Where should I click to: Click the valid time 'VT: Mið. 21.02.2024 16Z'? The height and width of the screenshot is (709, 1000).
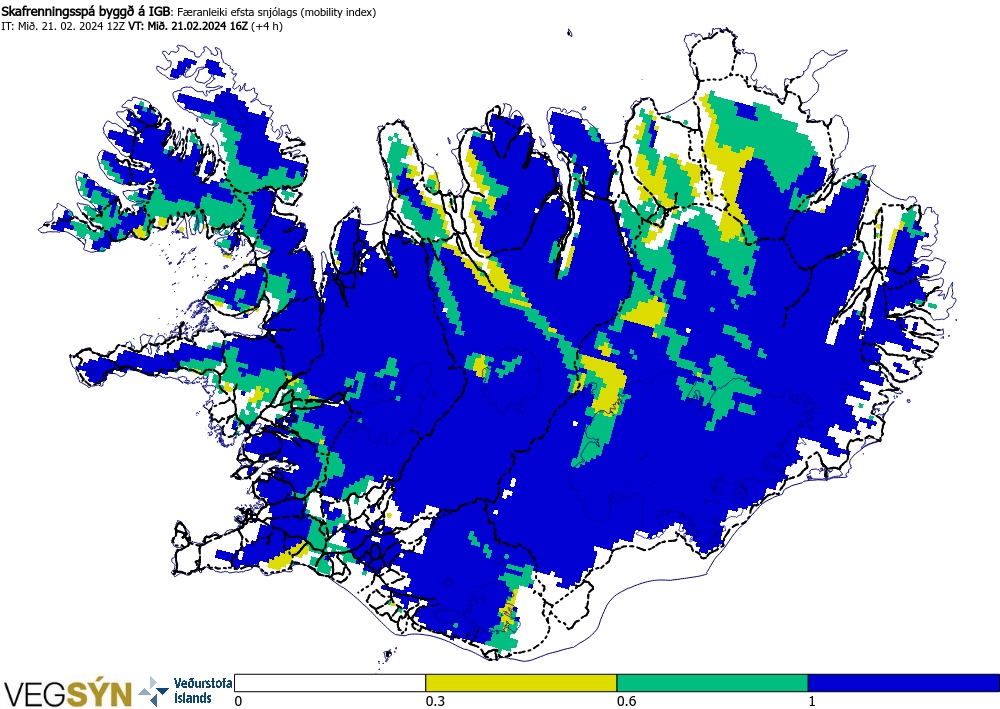point(188,26)
